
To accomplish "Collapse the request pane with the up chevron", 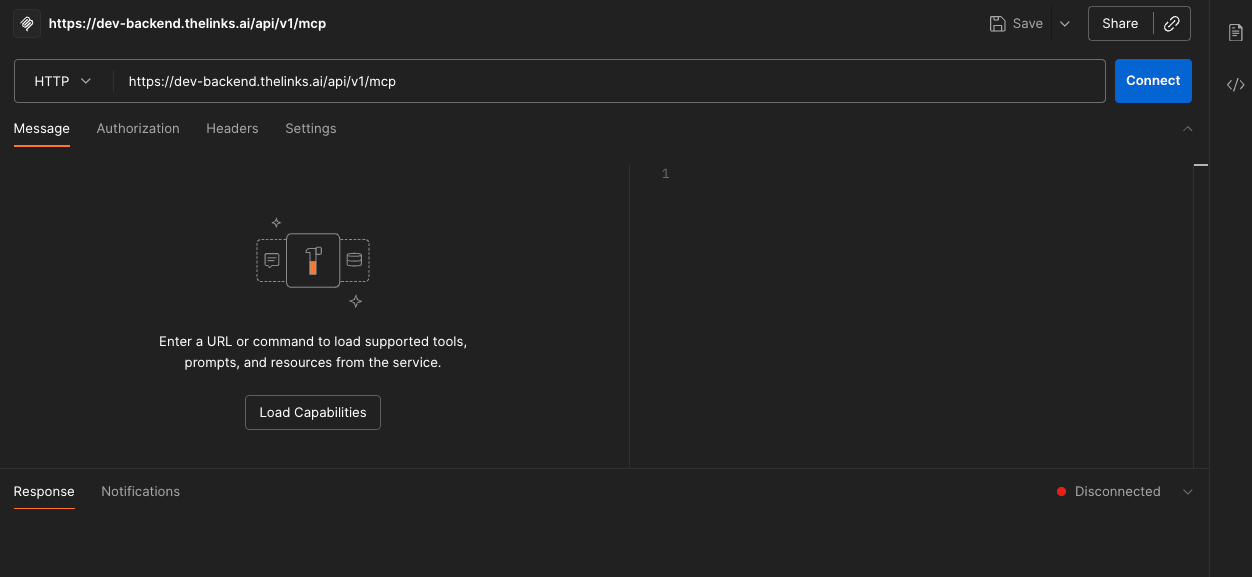I will pyautogui.click(x=1187, y=129).
